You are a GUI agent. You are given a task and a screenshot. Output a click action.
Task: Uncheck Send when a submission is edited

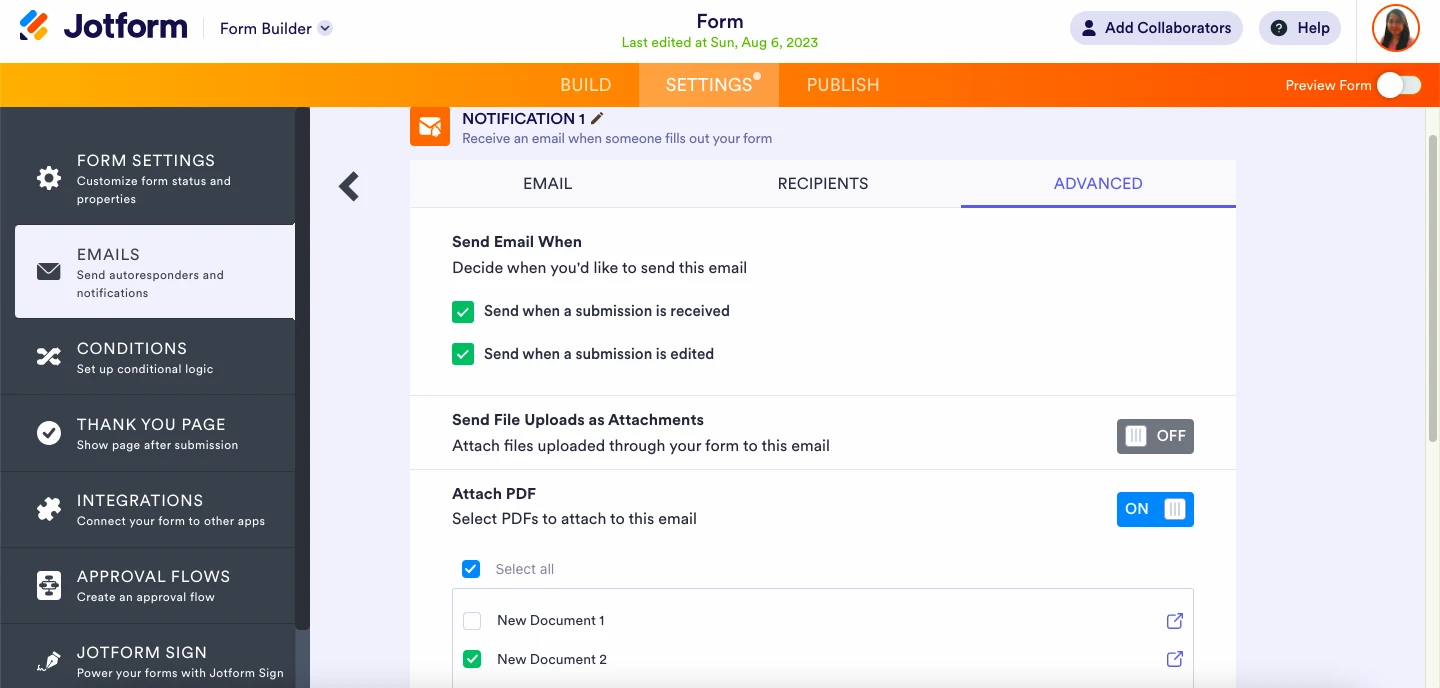tap(463, 353)
